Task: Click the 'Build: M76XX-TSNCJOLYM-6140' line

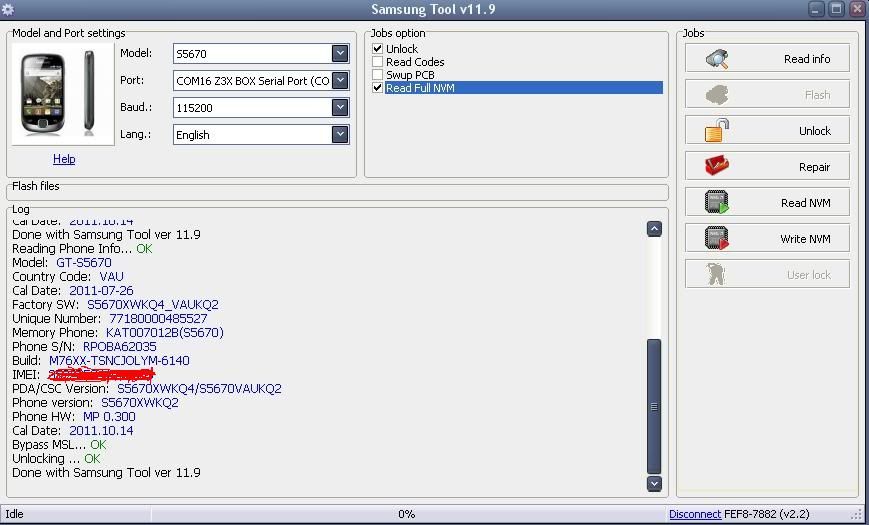Action: click(x=101, y=360)
